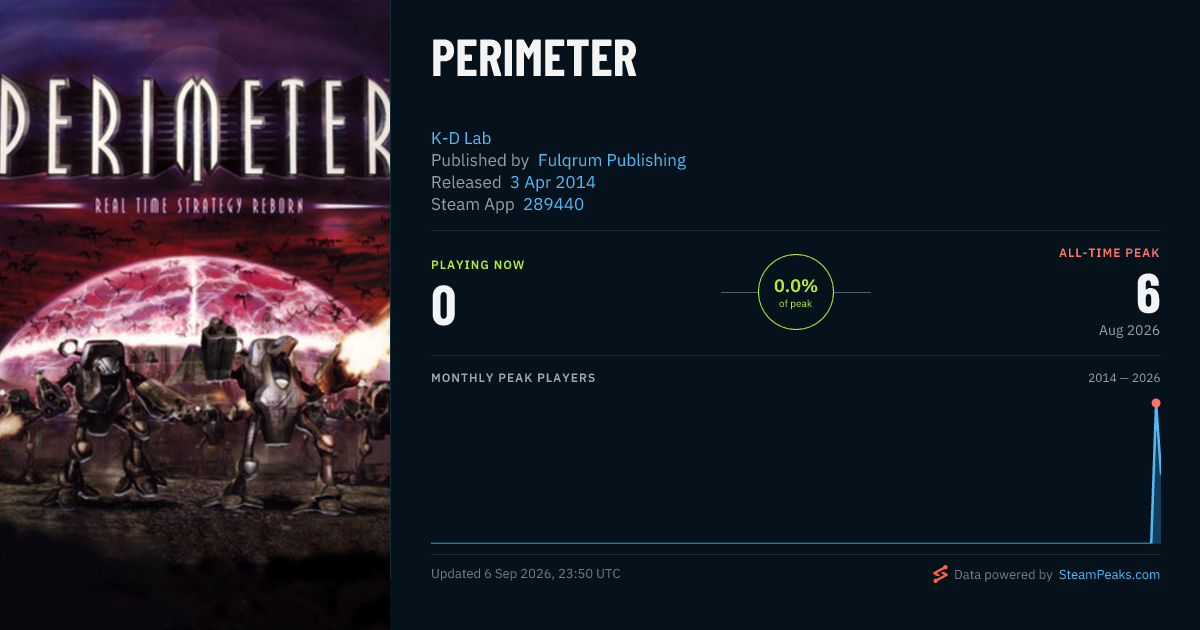The width and height of the screenshot is (1200, 630).
Task: Select the 3 Apr 2014 release date
Action: (x=553, y=182)
